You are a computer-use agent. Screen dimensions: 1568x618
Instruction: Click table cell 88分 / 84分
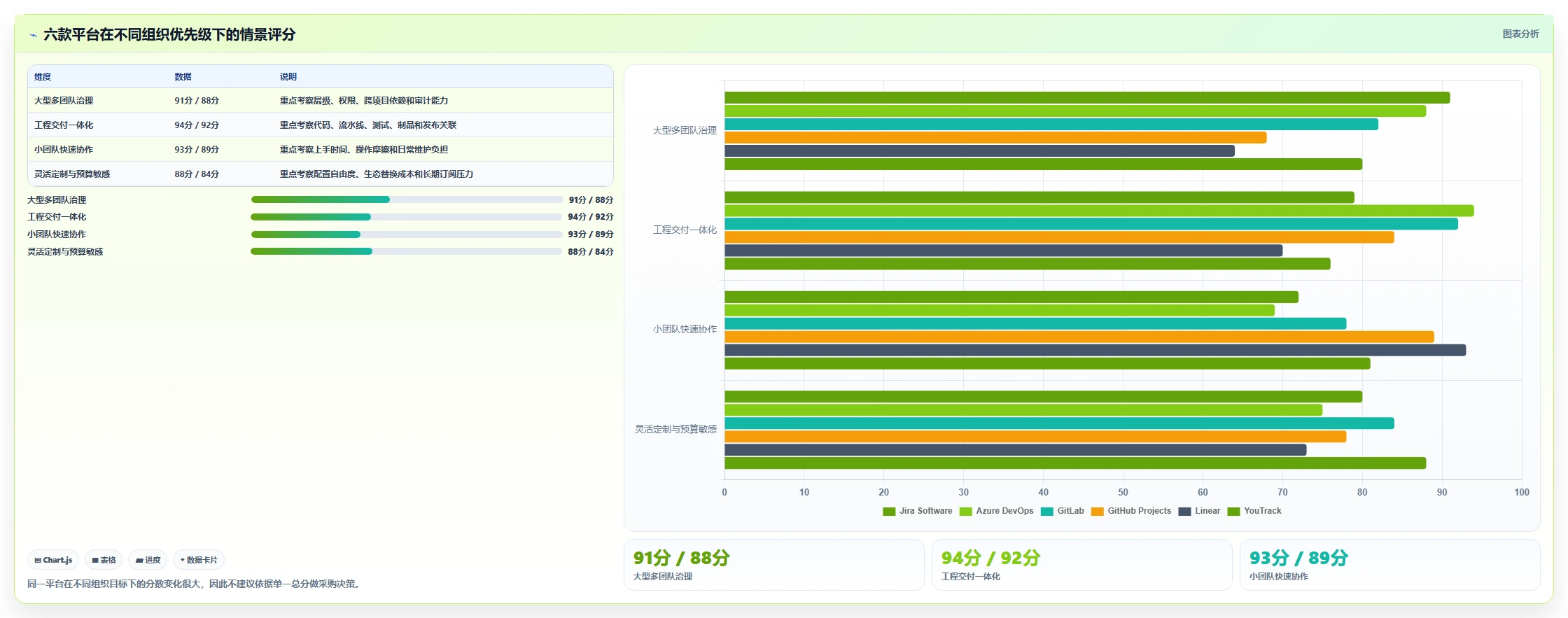click(x=197, y=174)
